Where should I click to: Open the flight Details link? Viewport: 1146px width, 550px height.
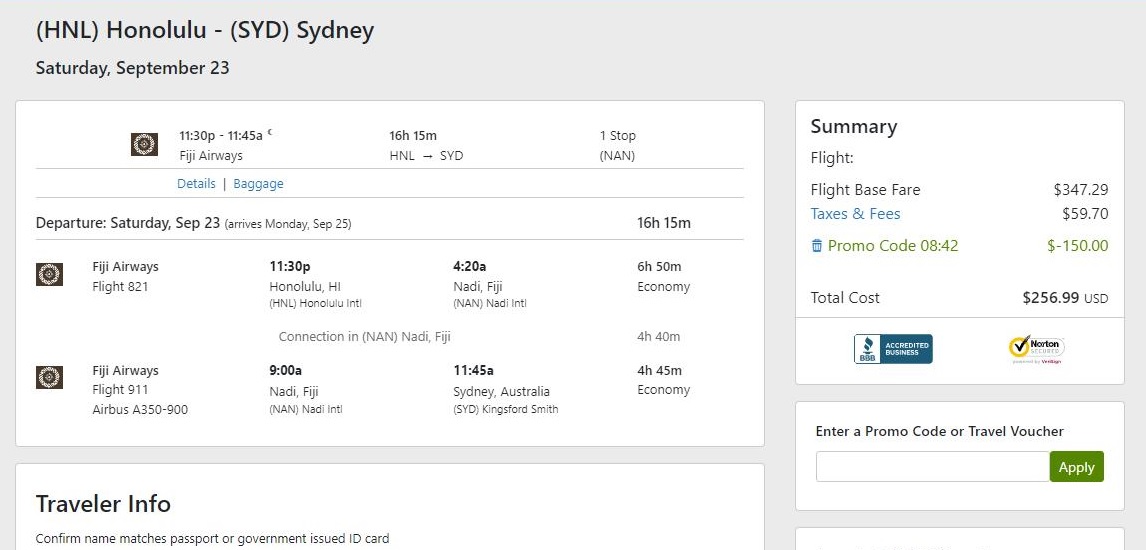tap(196, 184)
